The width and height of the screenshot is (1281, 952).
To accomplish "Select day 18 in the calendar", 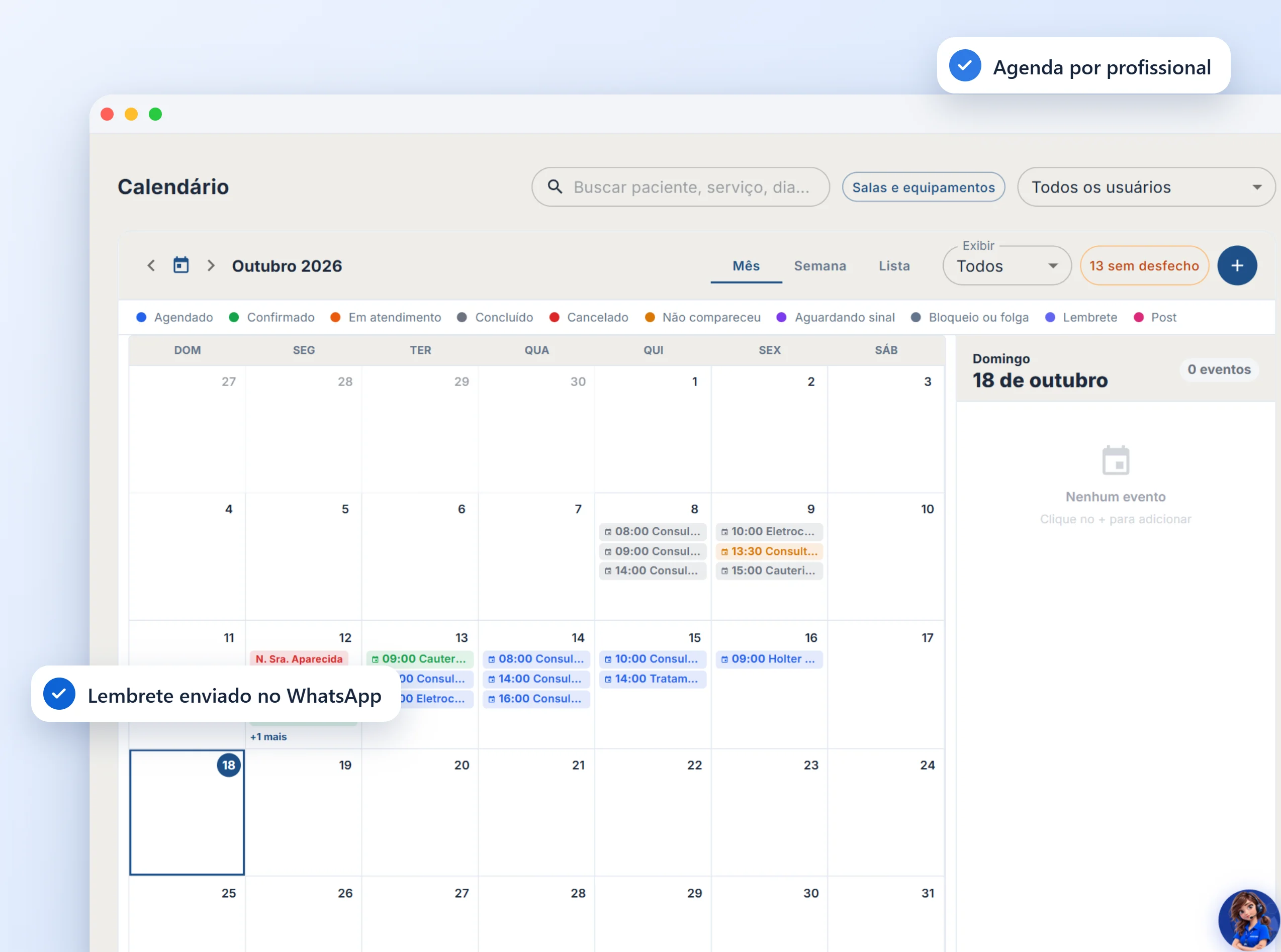I will click(x=187, y=813).
